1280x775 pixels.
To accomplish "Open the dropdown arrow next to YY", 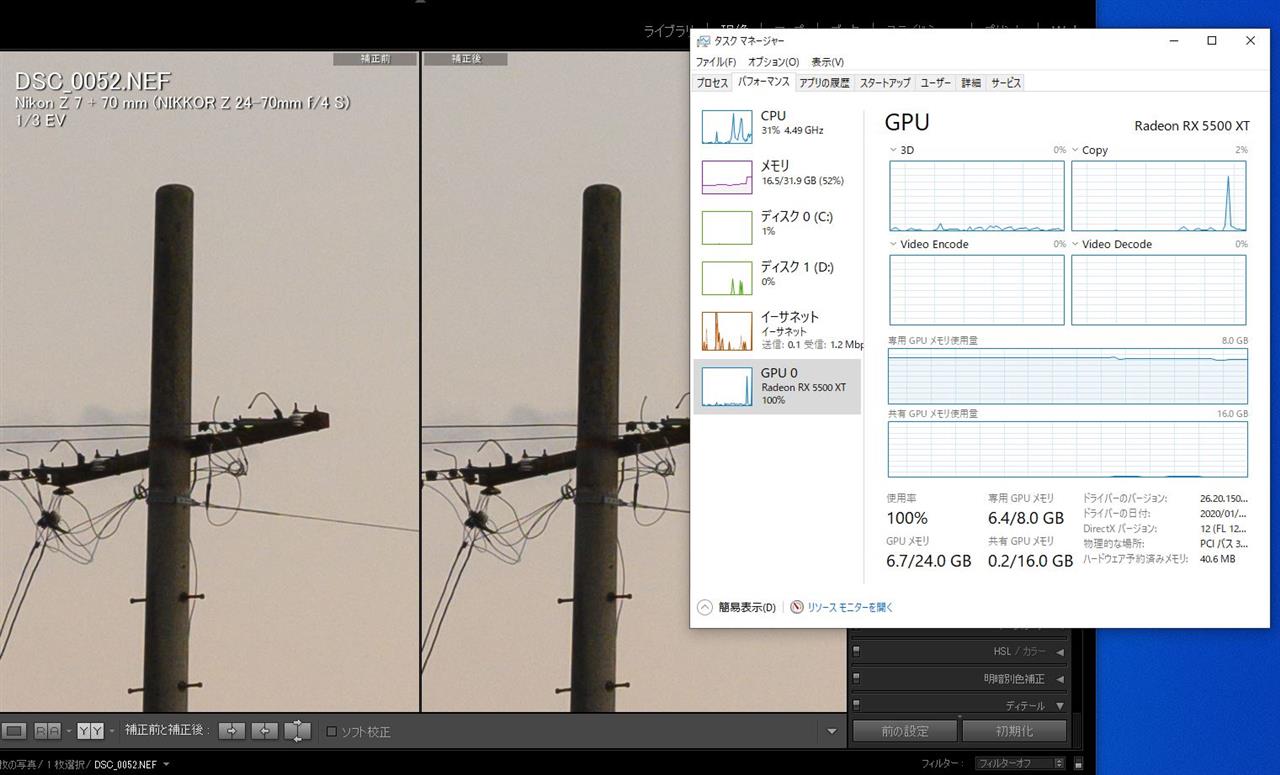I will pos(112,731).
